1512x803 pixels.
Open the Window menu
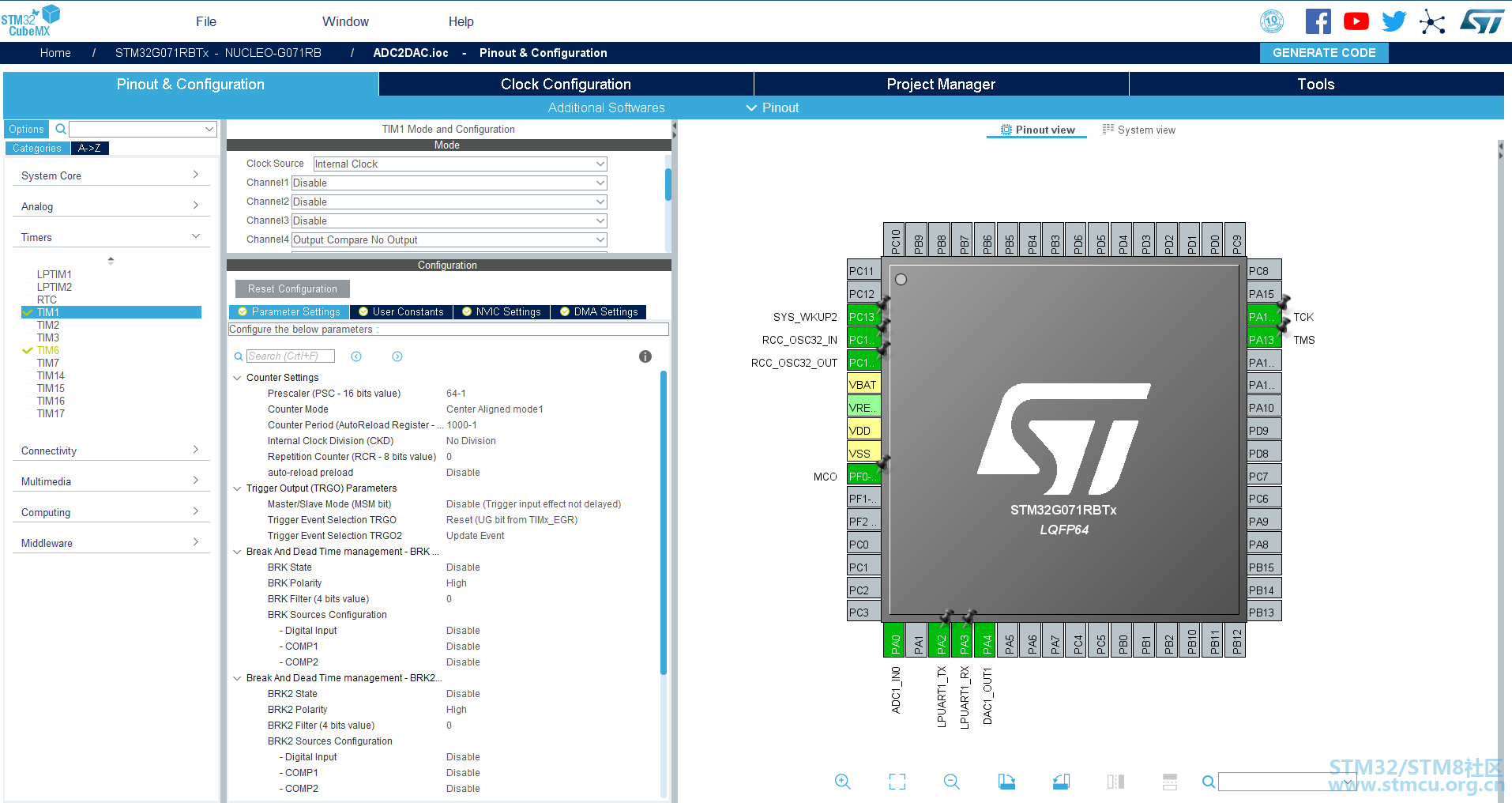[x=345, y=21]
